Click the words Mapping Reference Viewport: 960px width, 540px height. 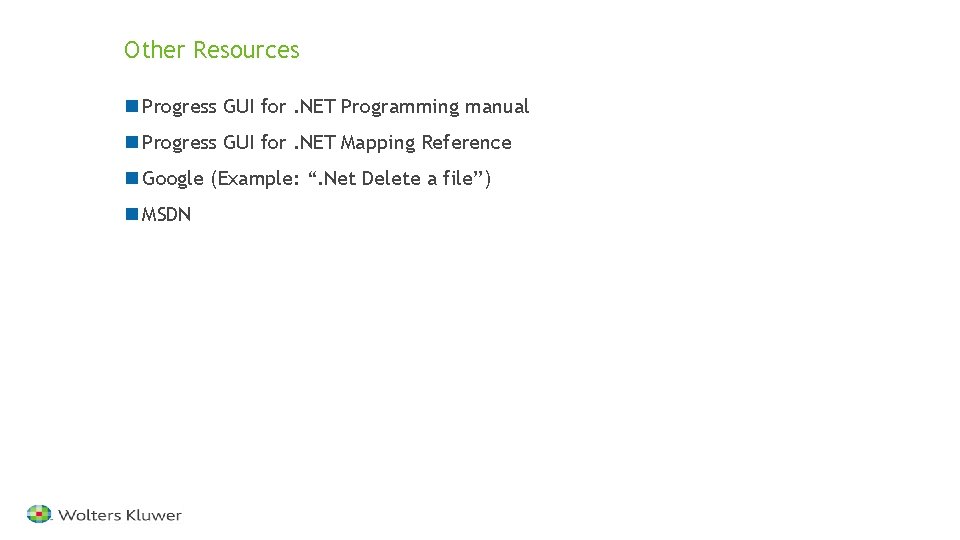(426, 143)
